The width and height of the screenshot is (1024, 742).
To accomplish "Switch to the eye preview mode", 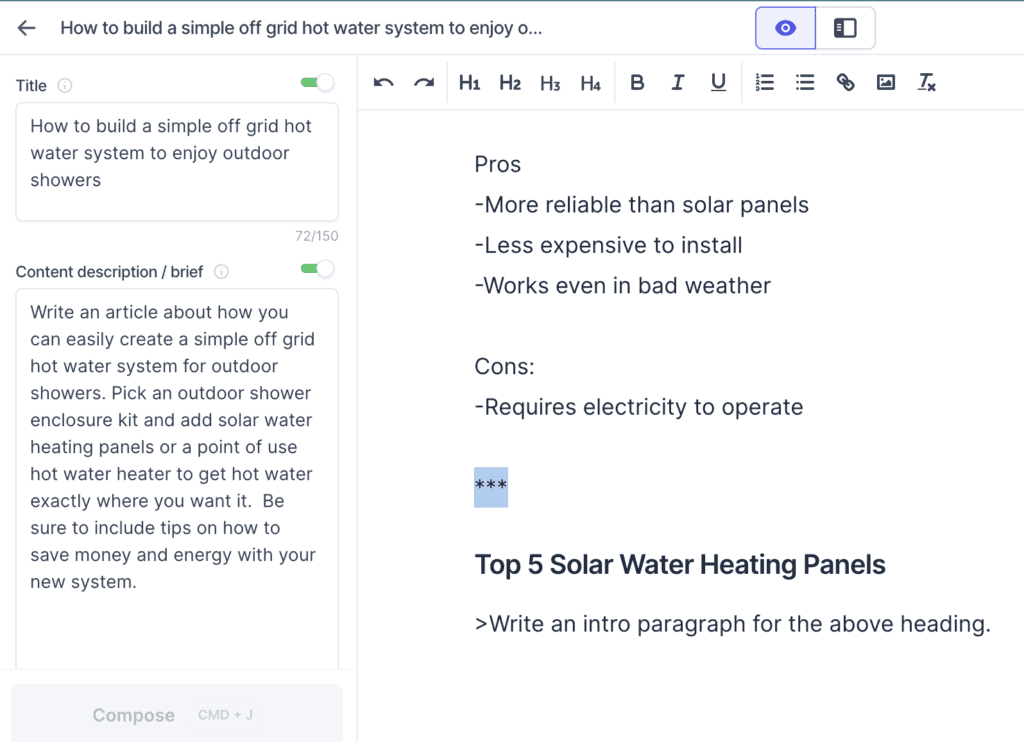I will click(786, 28).
